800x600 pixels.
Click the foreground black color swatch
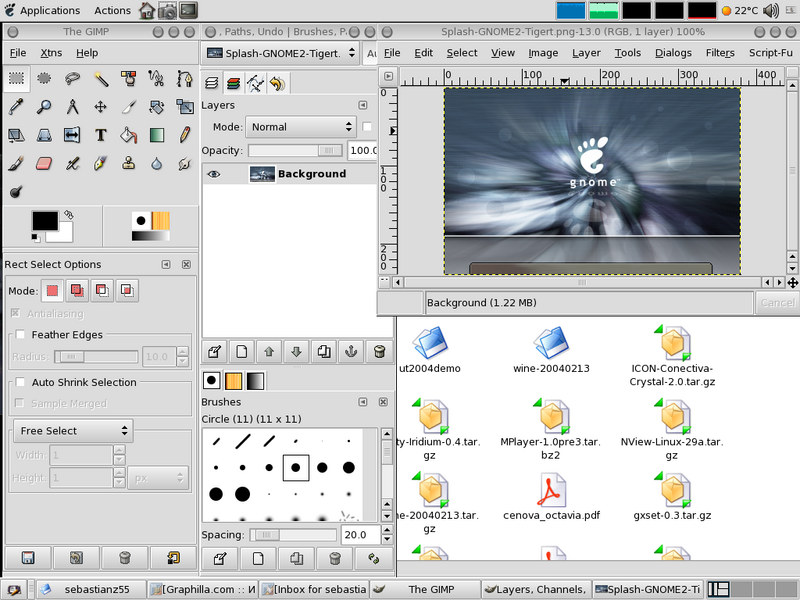click(44, 221)
